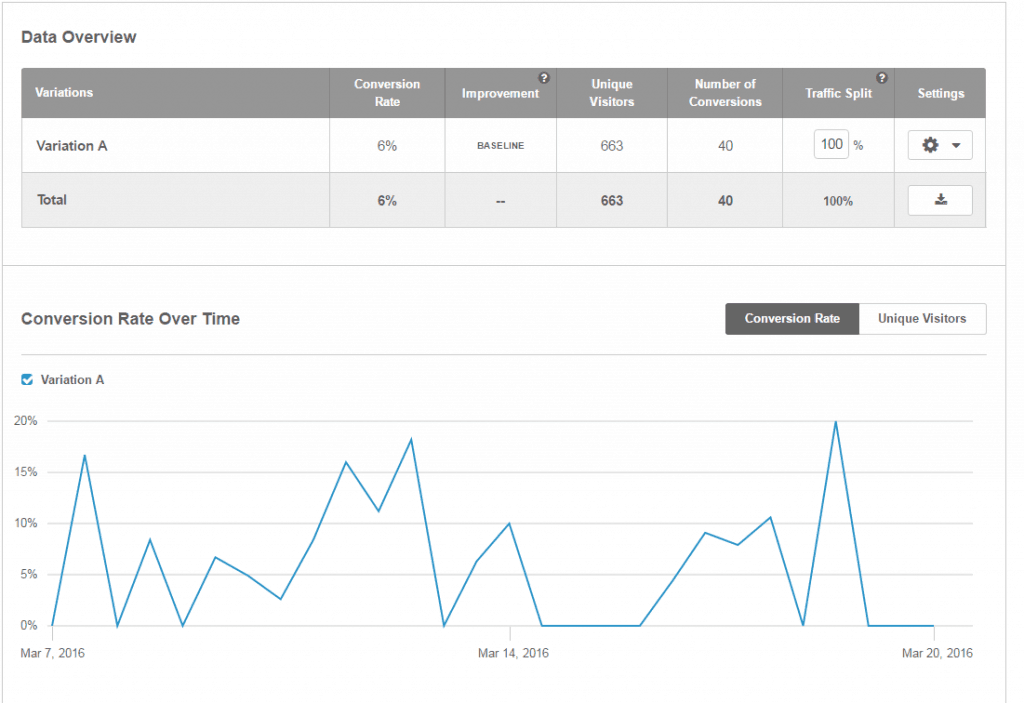
Task: Open Variation A gear settings button
Action: (940, 145)
